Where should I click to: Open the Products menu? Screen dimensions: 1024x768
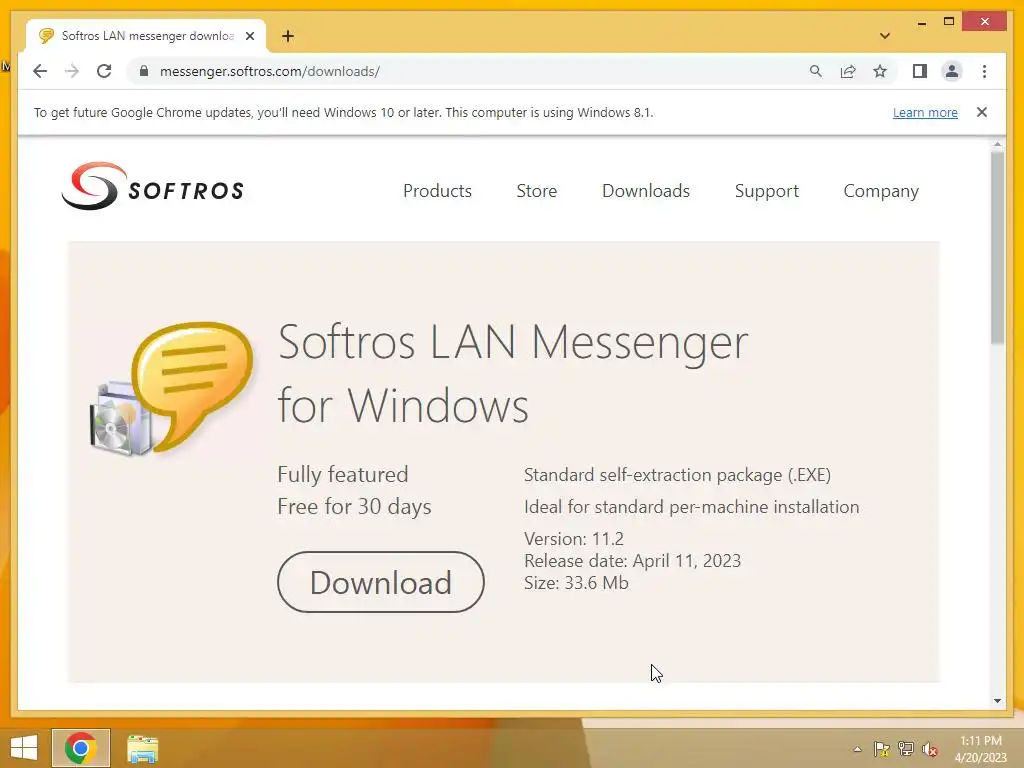[x=437, y=191]
